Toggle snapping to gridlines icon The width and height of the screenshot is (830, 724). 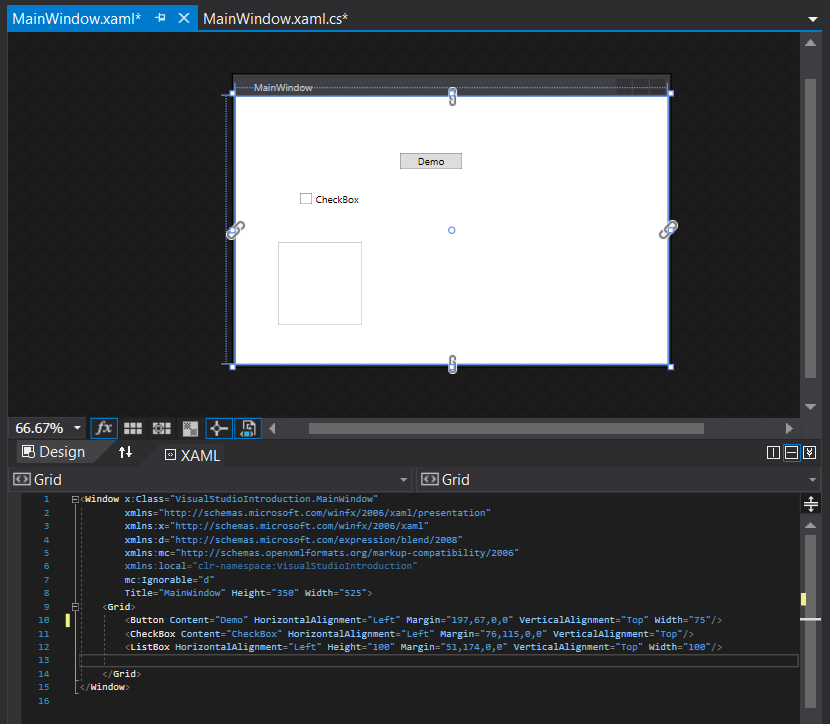(162, 428)
